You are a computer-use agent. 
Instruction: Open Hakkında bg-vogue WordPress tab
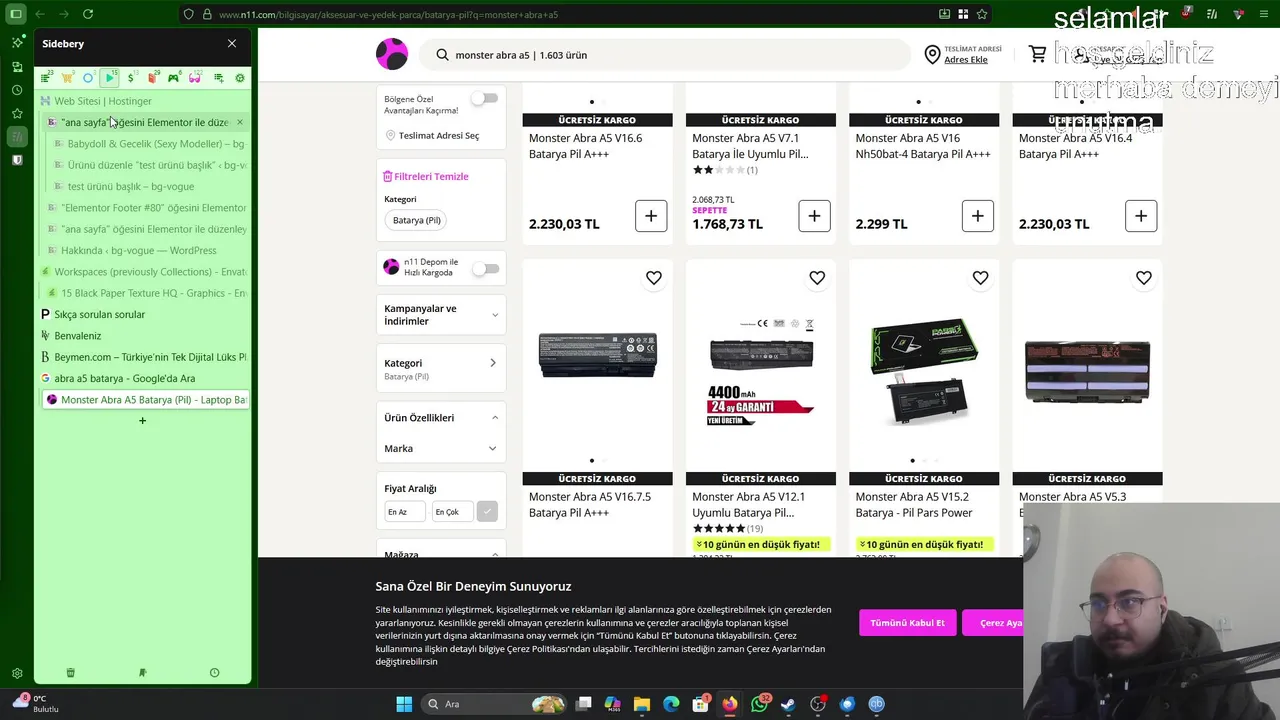(x=145, y=250)
